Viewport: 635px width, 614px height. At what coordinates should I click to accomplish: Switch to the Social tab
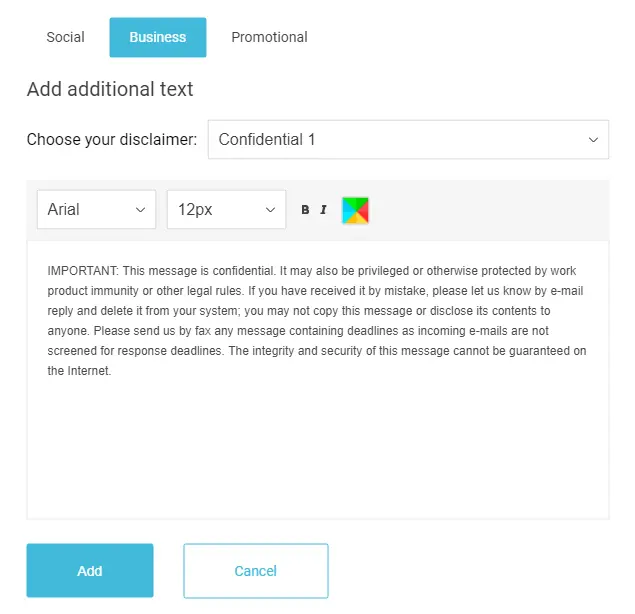click(65, 37)
